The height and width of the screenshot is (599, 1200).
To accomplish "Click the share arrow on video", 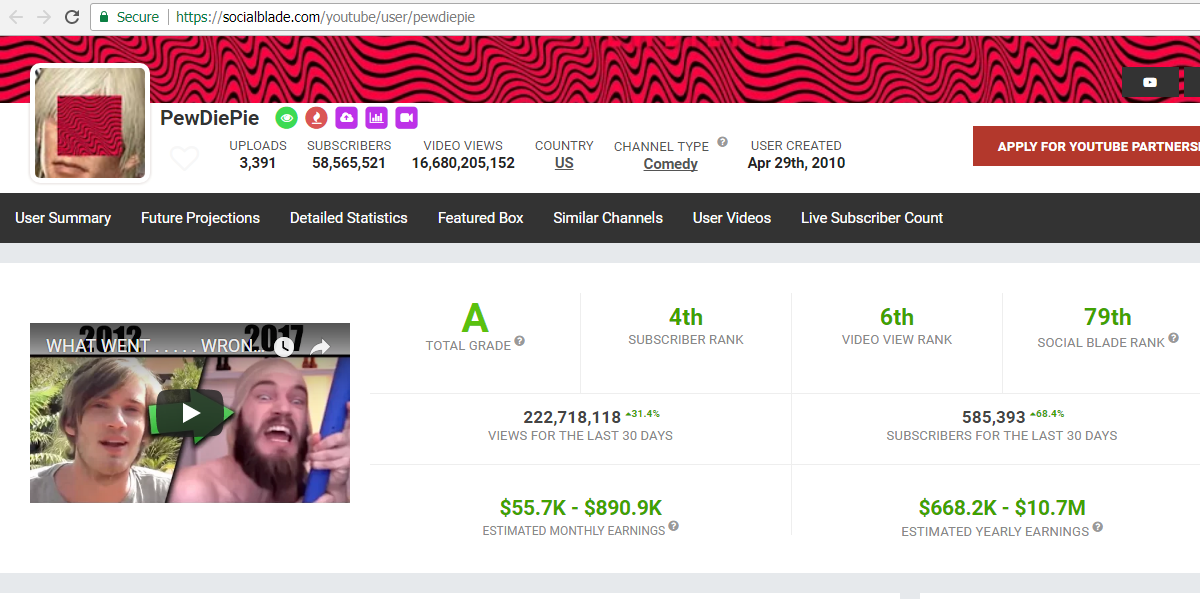I will click(320, 346).
